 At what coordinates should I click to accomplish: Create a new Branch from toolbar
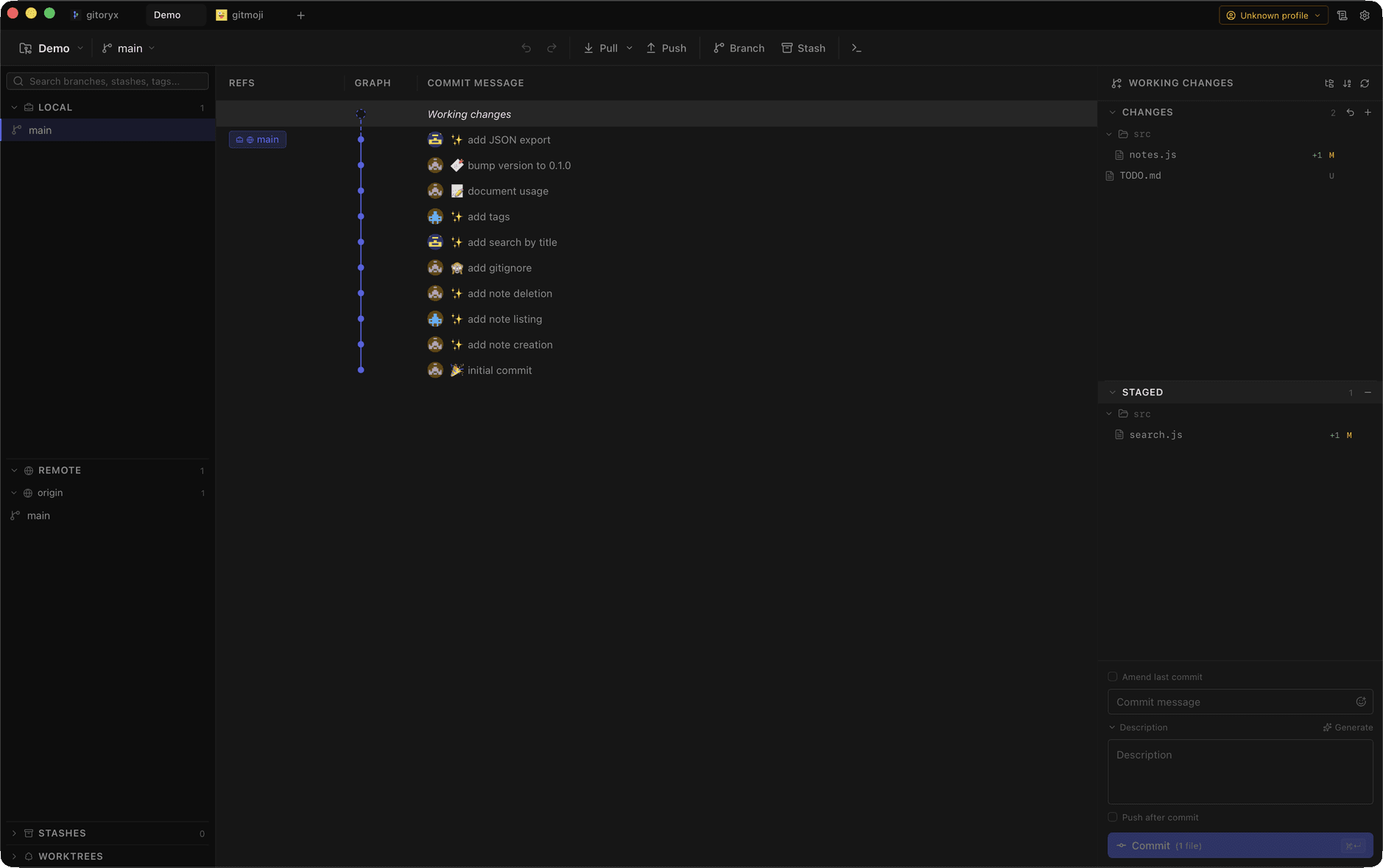click(x=739, y=48)
